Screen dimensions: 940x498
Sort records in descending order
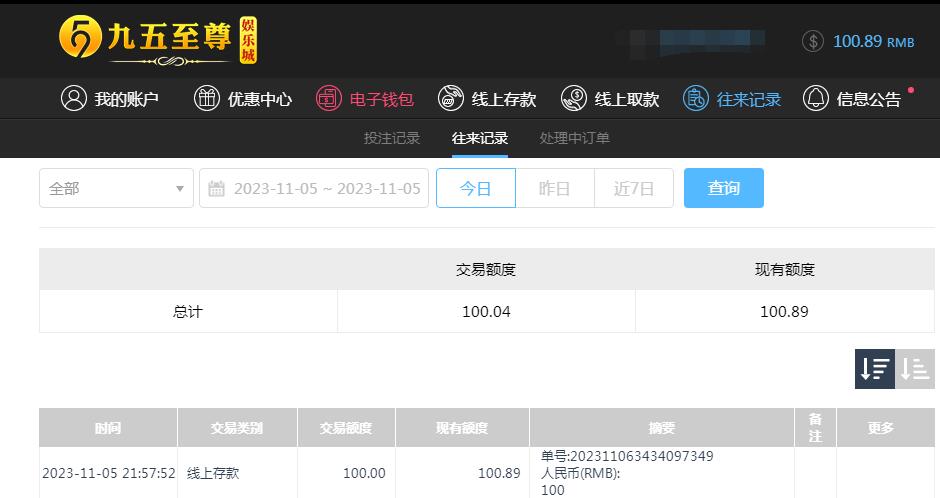coord(875,369)
